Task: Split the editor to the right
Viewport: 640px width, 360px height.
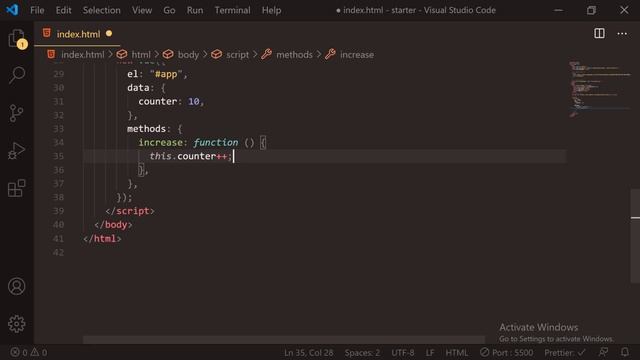Action: [599, 33]
